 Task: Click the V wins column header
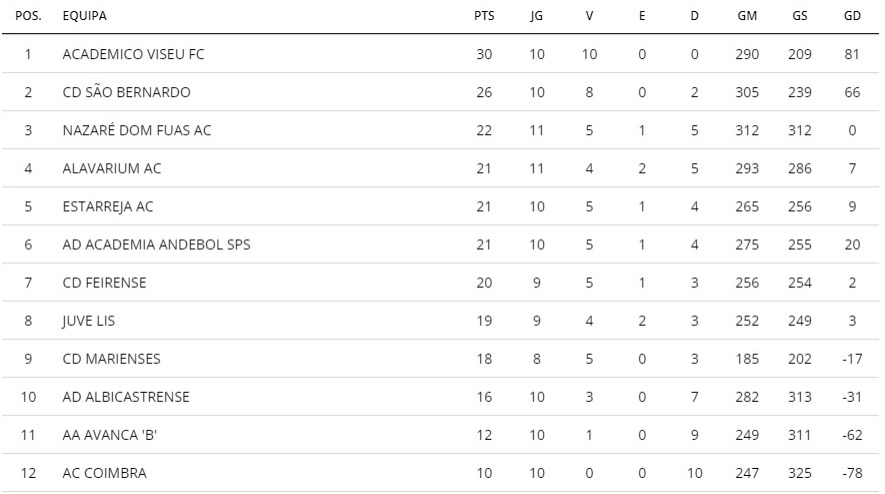click(x=589, y=16)
